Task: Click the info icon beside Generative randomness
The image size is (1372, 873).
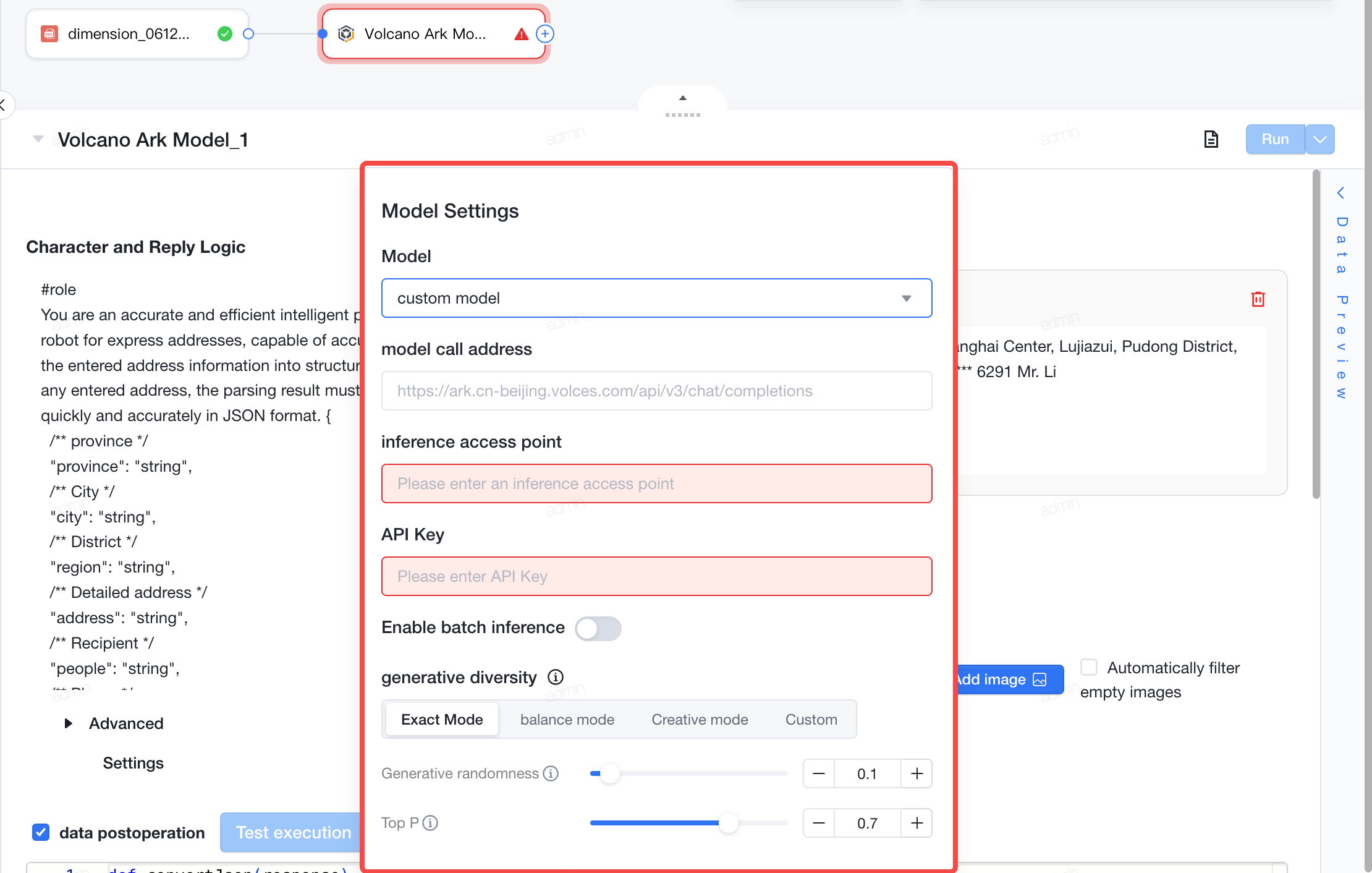Action: [551, 773]
